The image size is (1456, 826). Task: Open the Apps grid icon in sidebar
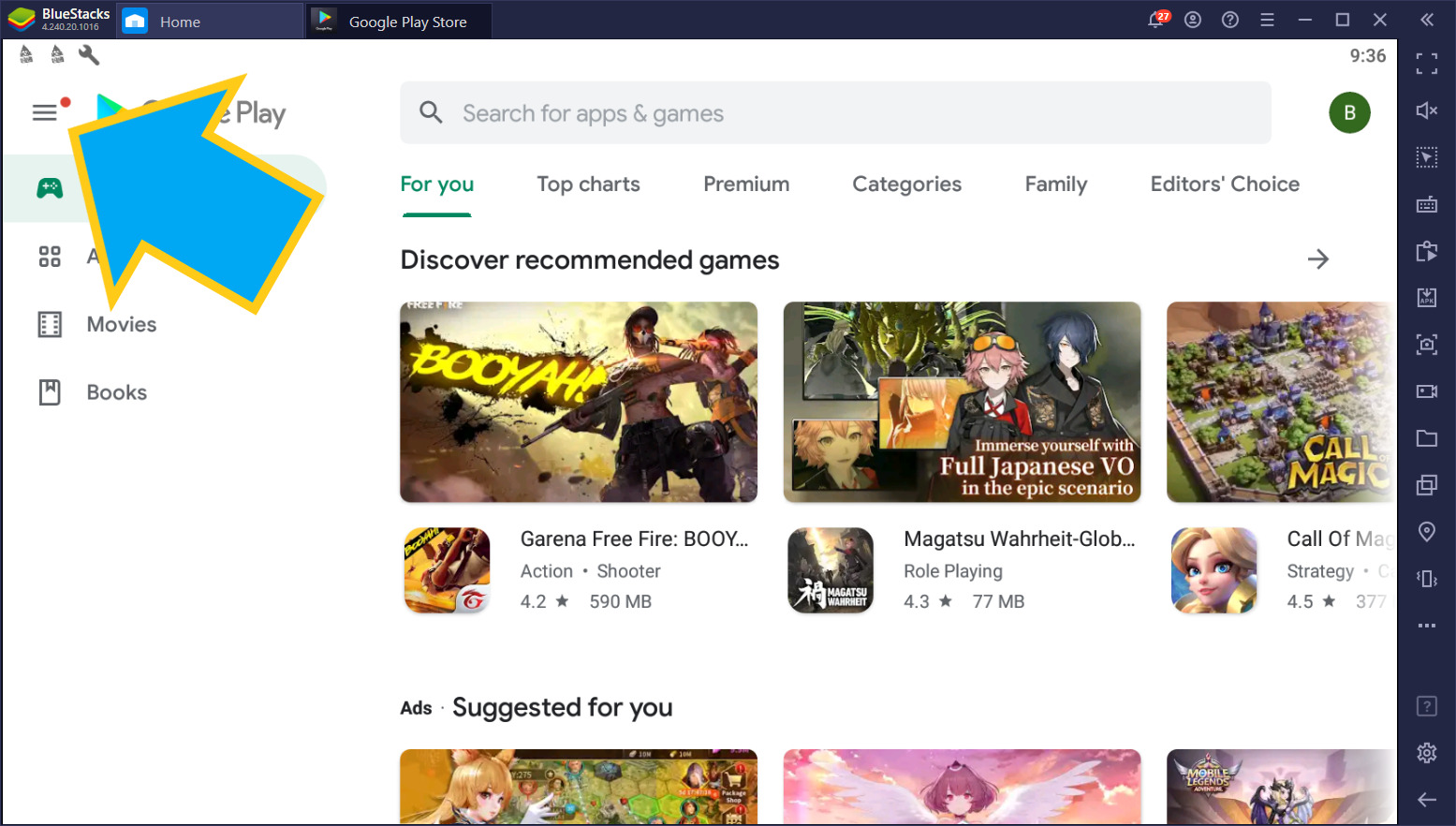[50, 257]
